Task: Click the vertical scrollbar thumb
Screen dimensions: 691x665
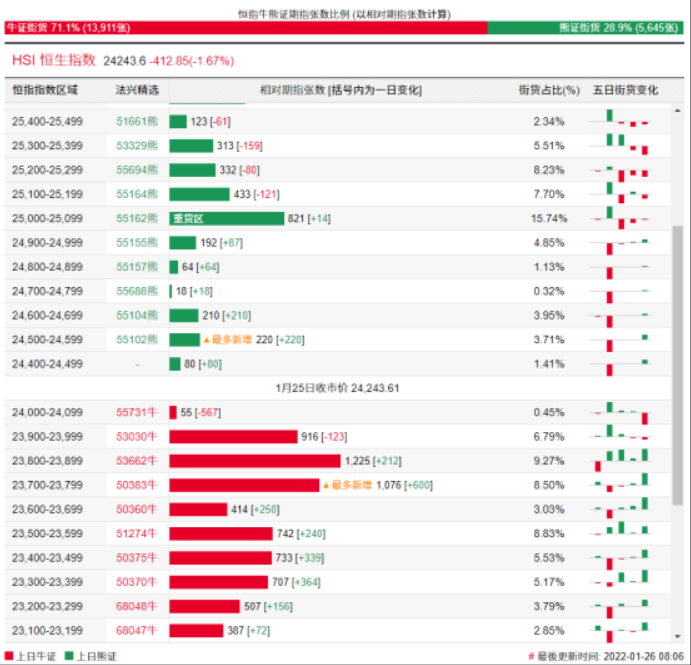Action: (x=677, y=365)
